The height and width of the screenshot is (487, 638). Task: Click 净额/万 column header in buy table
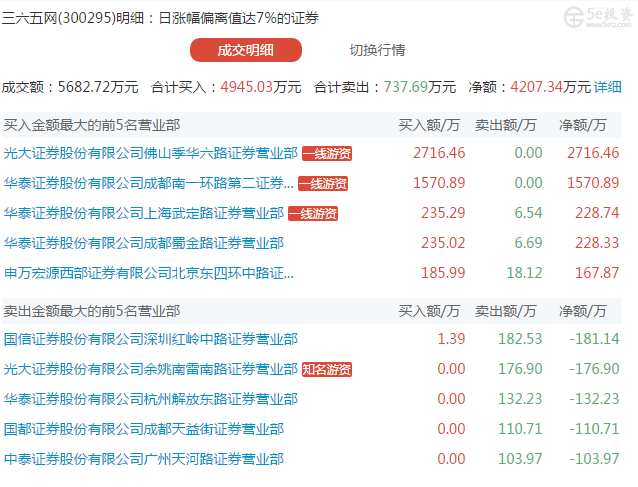pyautogui.click(x=583, y=125)
